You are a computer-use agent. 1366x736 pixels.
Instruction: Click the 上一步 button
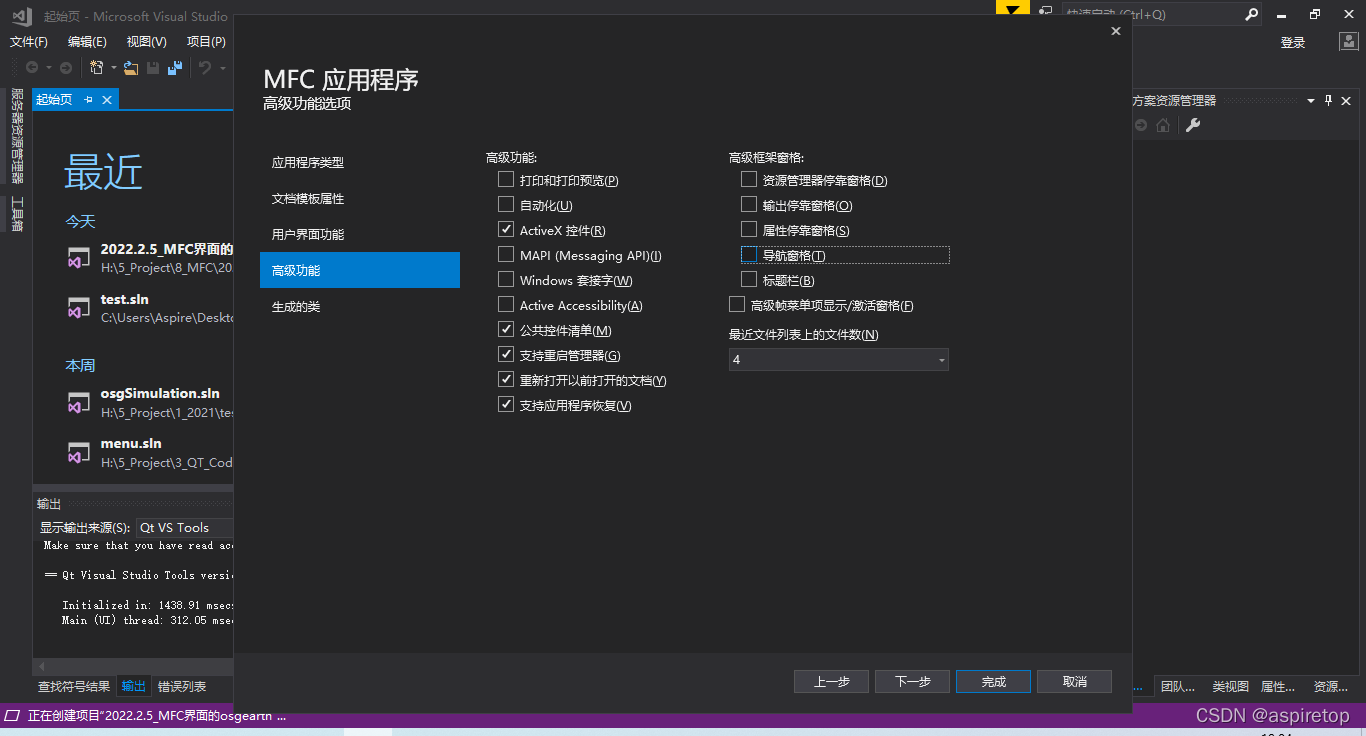click(x=831, y=681)
